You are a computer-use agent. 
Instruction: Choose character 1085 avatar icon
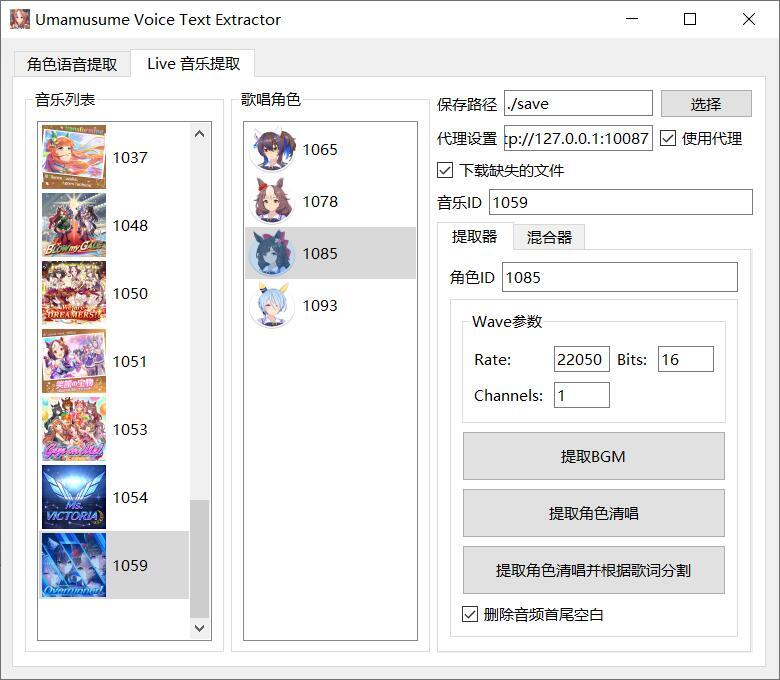coord(272,253)
